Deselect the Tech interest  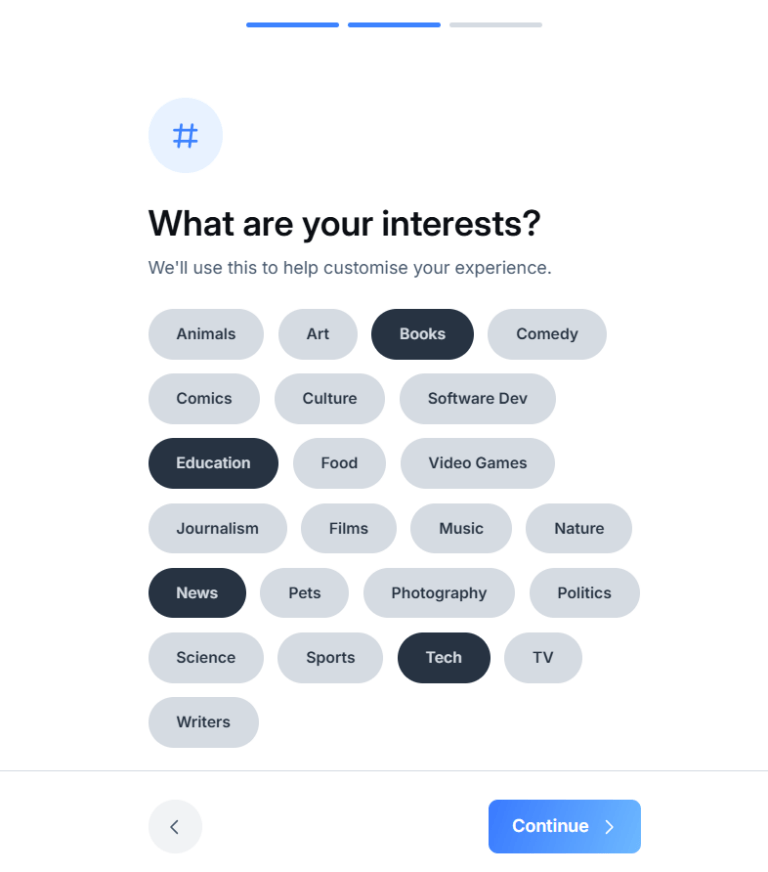[x=443, y=658]
